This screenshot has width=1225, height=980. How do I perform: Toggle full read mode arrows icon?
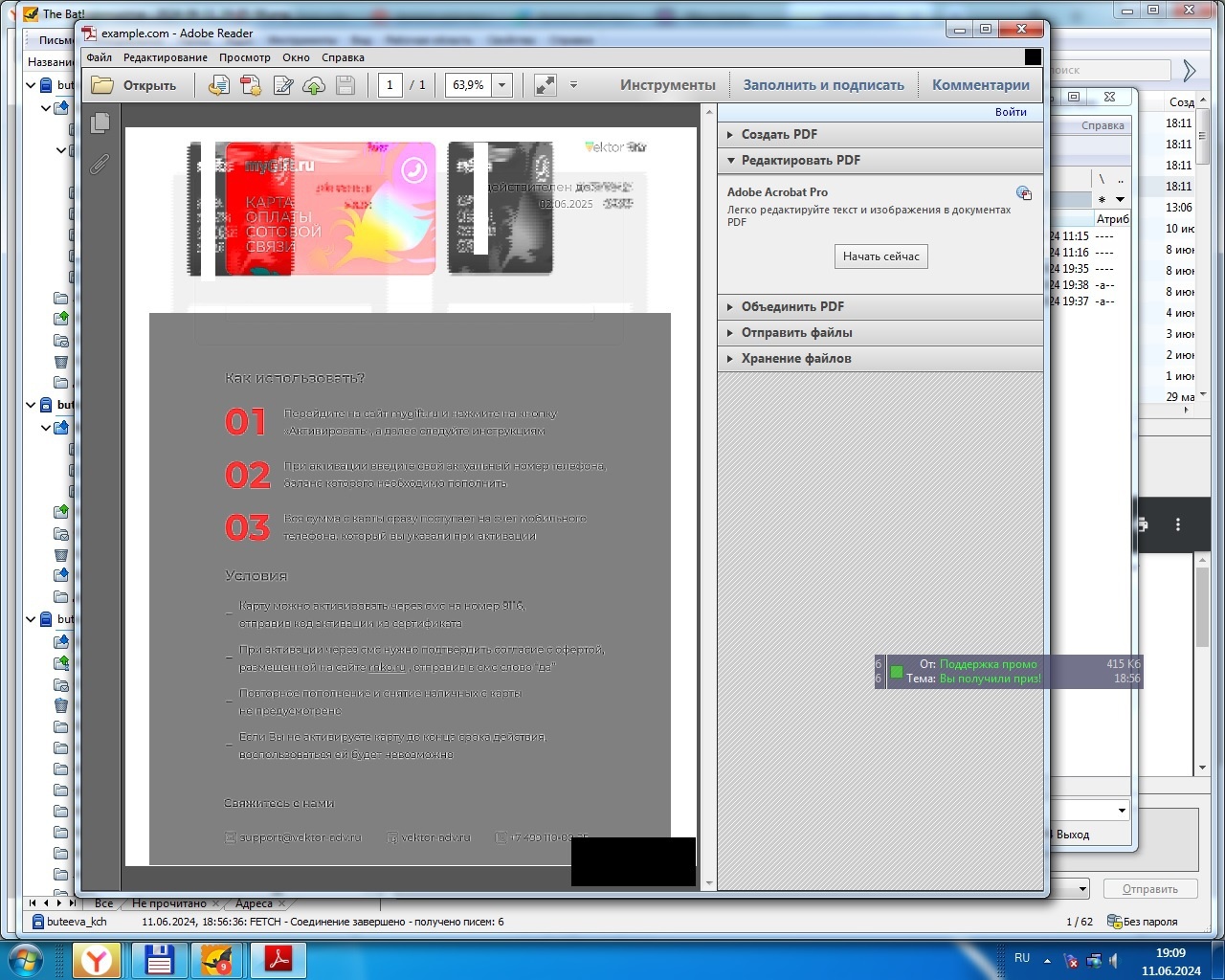545,85
